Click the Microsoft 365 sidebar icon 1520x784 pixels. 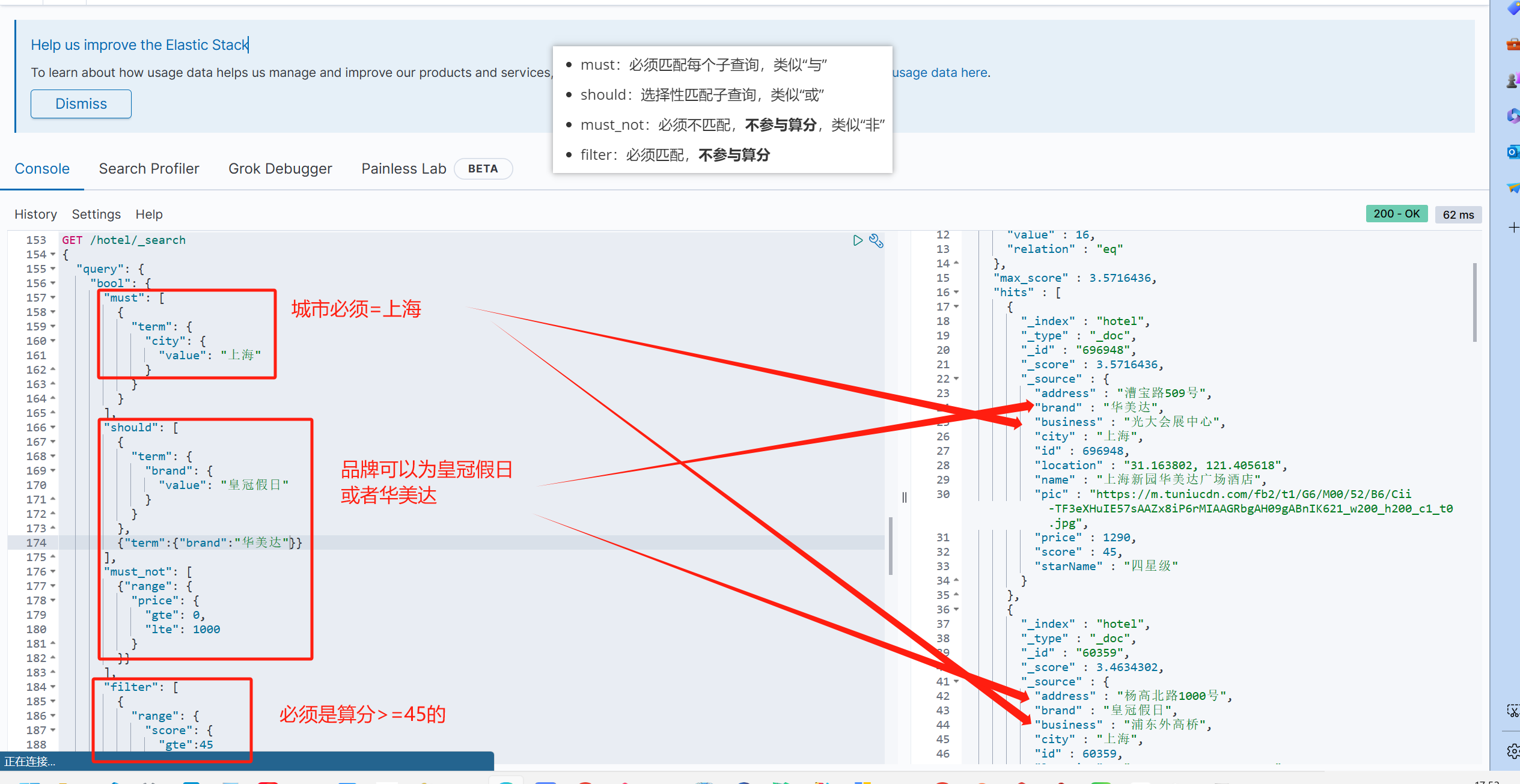(1513, 115)
